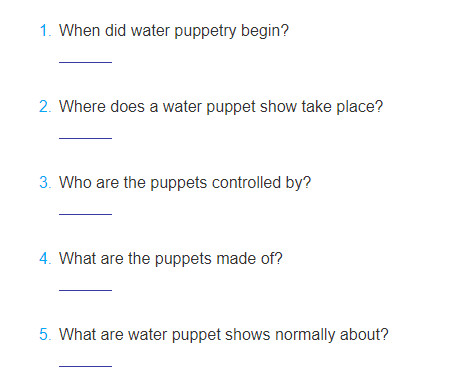461x392 pixels.
Task: Click 'What are water puppet shows normally about?'
Action: 224,335
